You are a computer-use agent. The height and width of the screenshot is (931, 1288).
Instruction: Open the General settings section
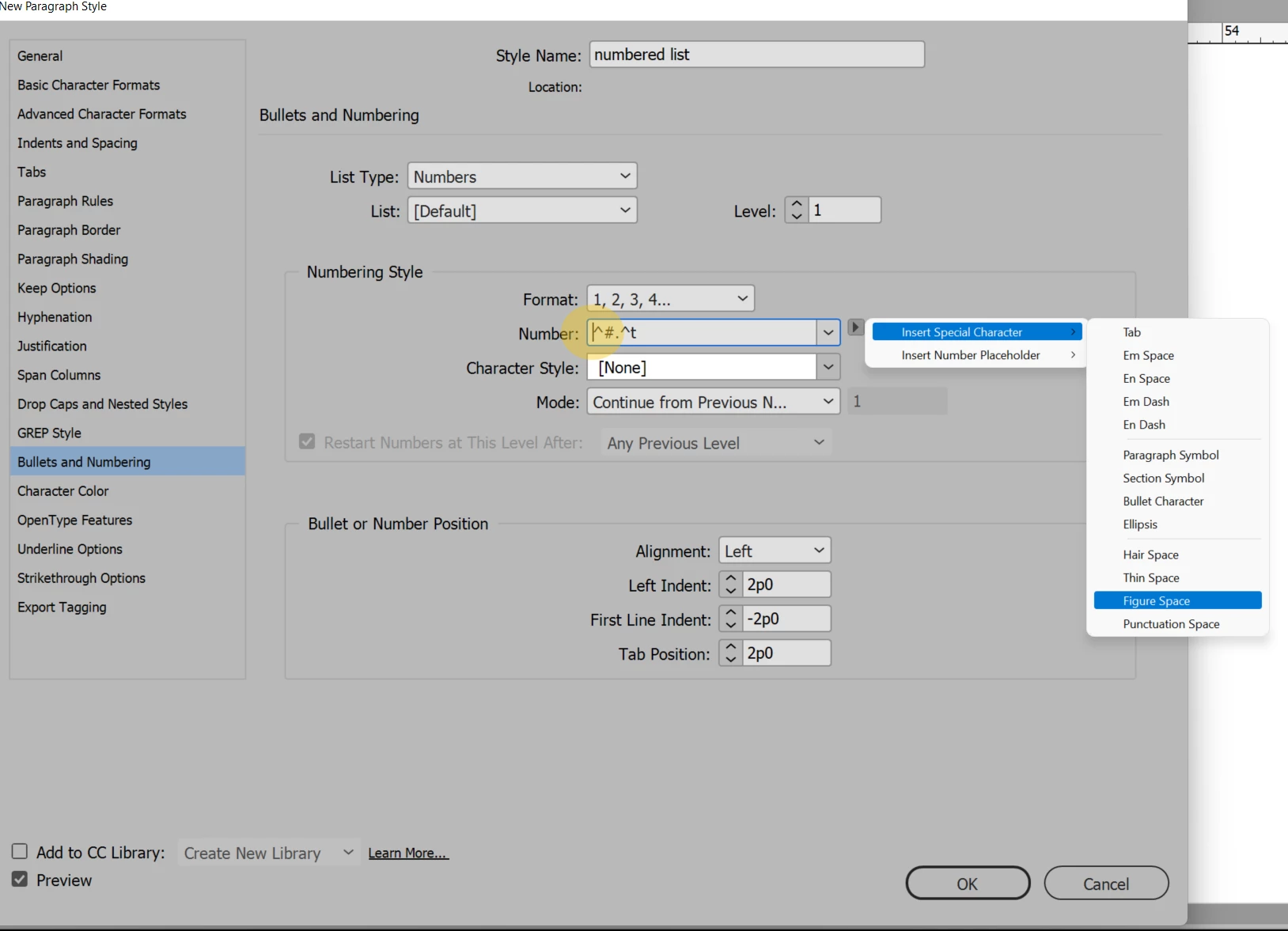pyautogui.click(x=127, y=56)
